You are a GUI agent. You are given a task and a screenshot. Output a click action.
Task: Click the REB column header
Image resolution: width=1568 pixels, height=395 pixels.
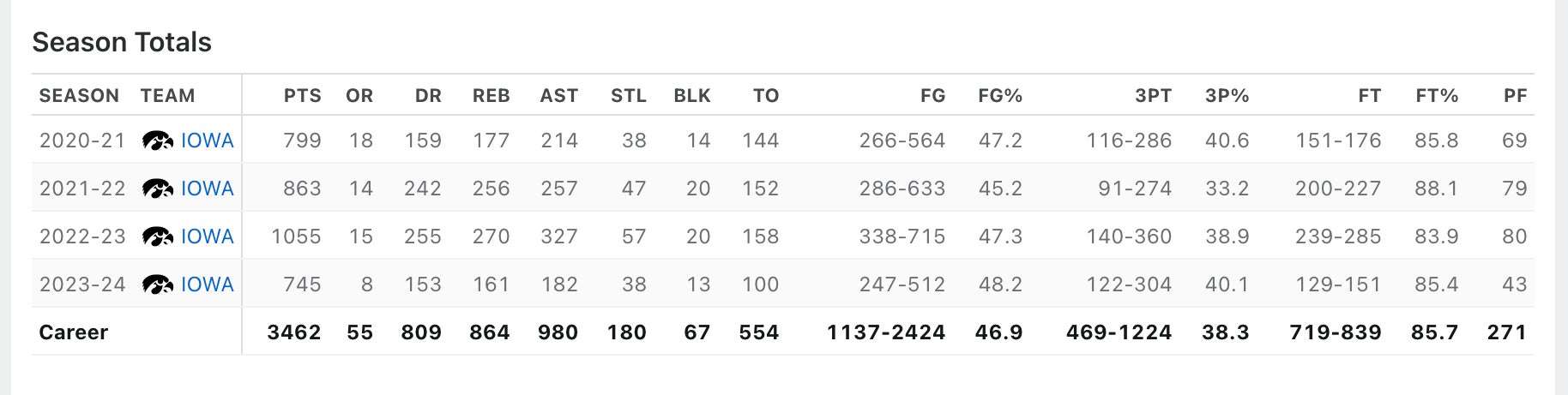tap(491, 96)
